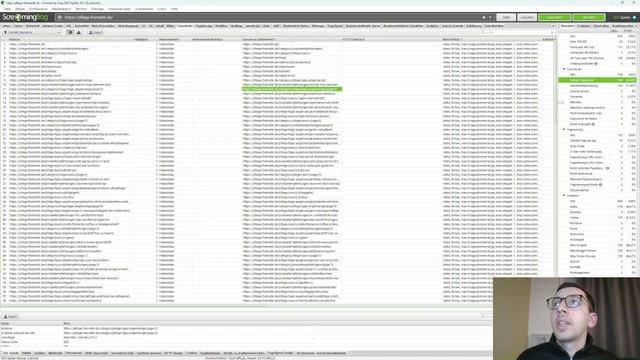Open the URL bar history dropdown arrow

(x=490, y=17)
